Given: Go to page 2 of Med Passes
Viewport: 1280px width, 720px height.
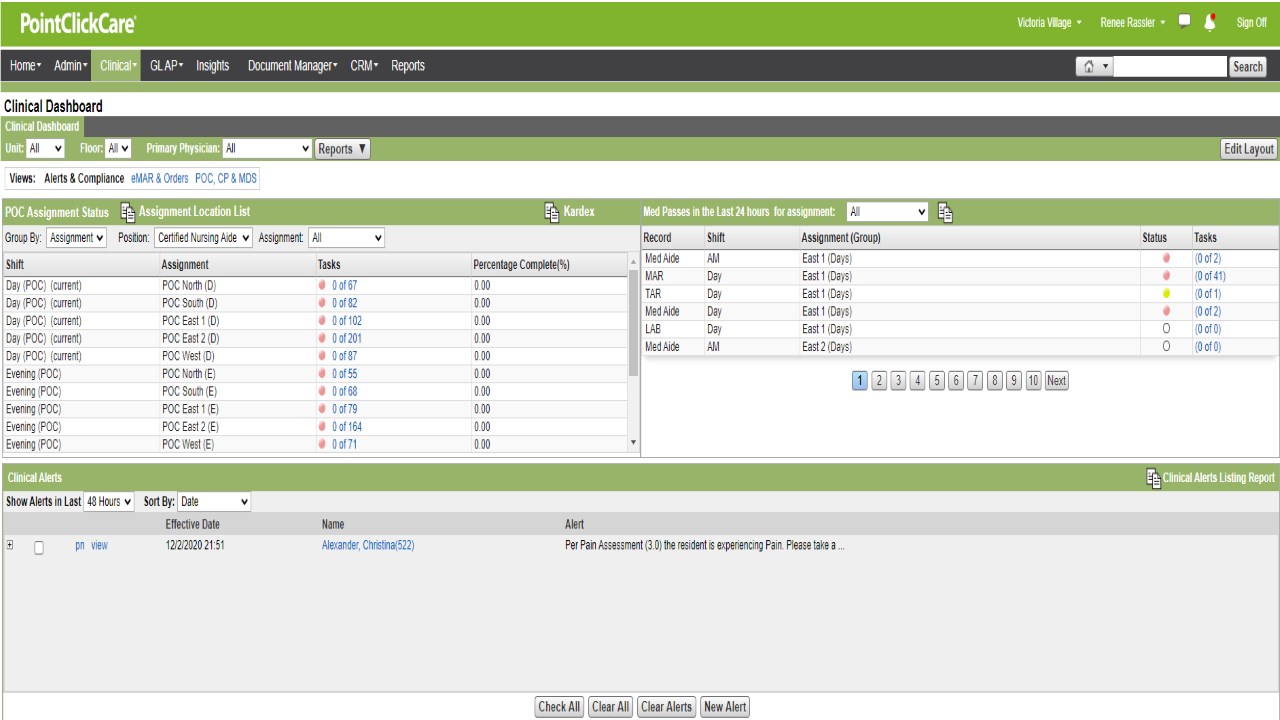Looking at the screenshot, I should 879,380.
